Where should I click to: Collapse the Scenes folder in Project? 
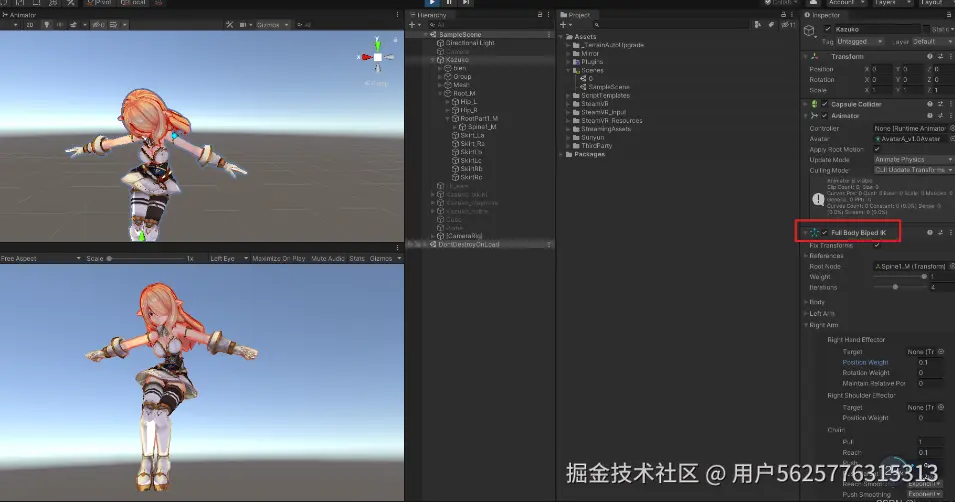(568, 71)
